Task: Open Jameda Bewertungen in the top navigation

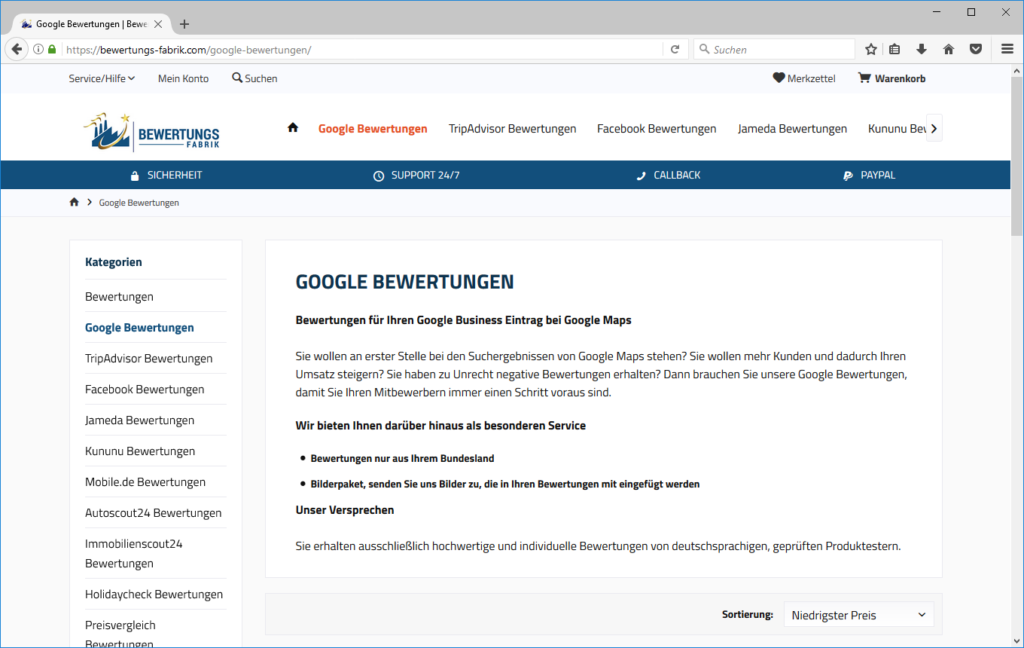Action: (x=792, y=129)
